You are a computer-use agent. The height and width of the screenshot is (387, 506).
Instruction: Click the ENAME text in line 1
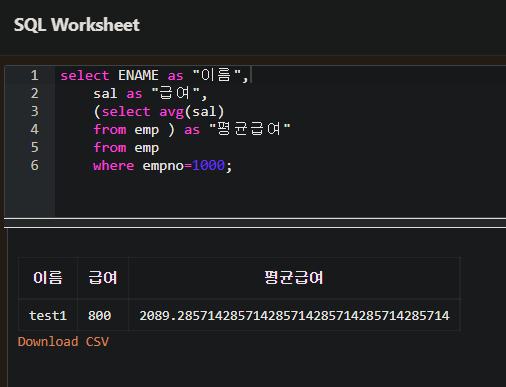coord(138,75)
